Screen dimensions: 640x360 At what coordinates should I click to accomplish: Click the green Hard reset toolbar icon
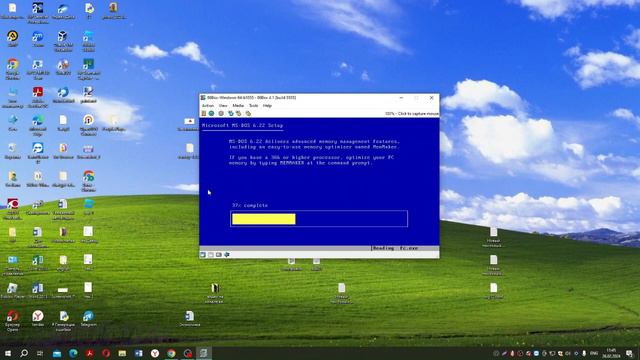(x=211, y=113)
